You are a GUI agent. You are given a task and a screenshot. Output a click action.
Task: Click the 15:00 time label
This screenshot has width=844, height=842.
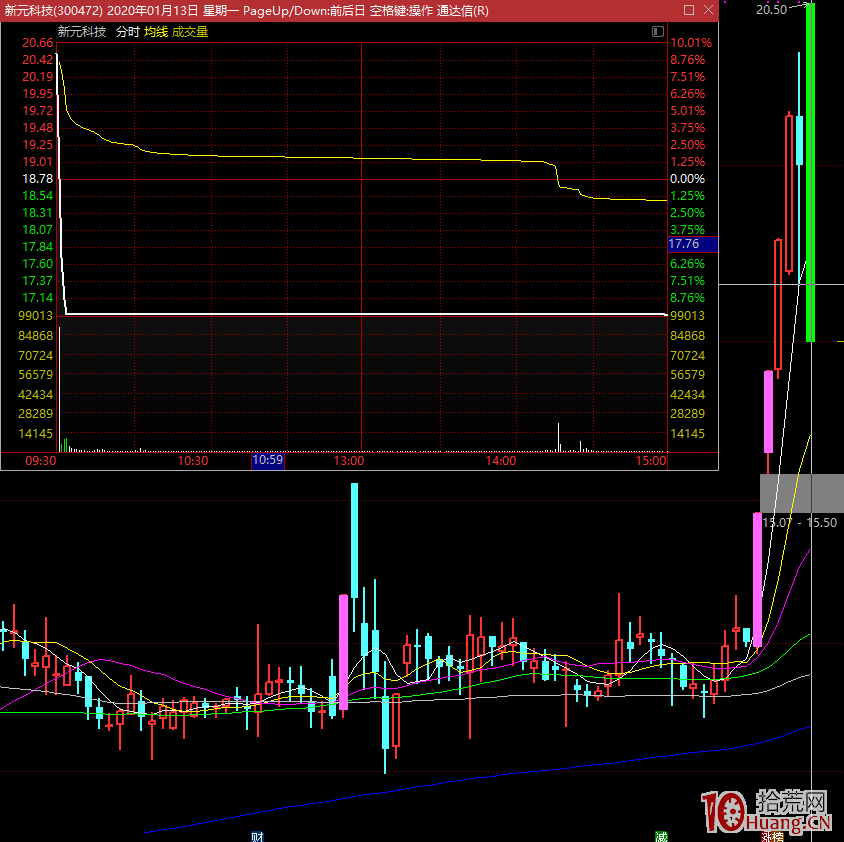pyautogui.click(x=650, y=461)
